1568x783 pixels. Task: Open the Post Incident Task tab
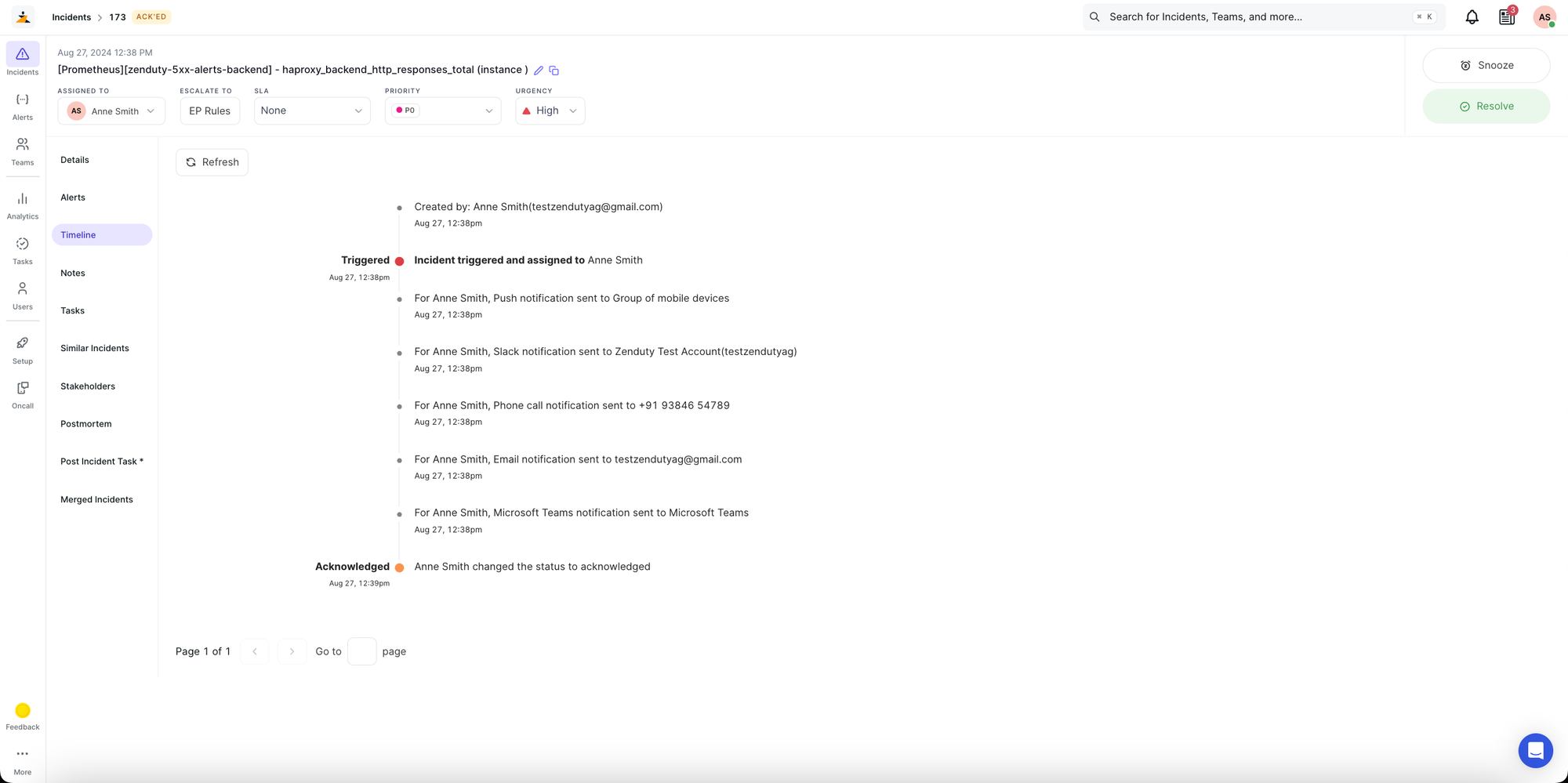(x=102, y=462)
